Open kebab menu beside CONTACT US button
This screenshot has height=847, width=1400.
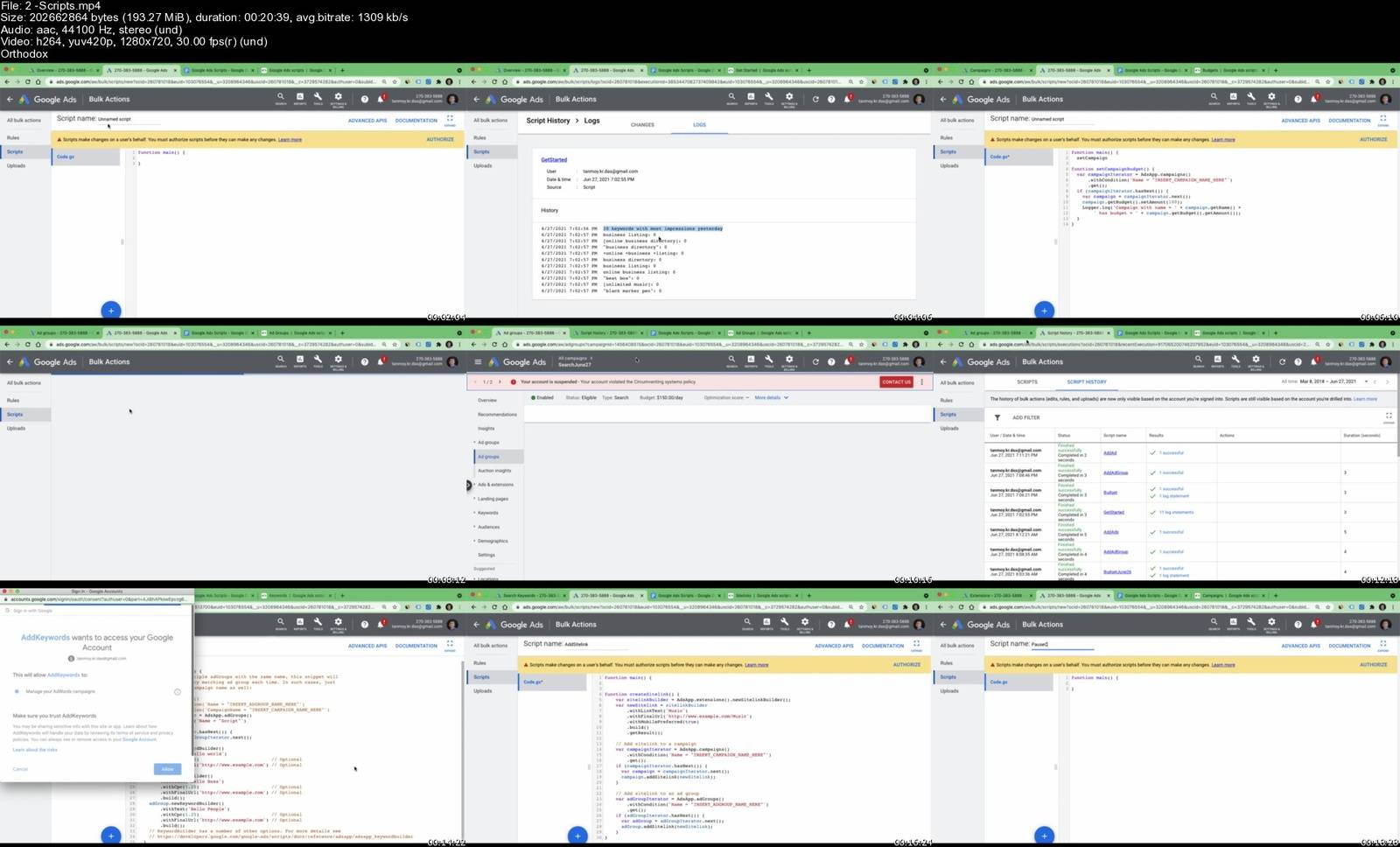(921, 381)
